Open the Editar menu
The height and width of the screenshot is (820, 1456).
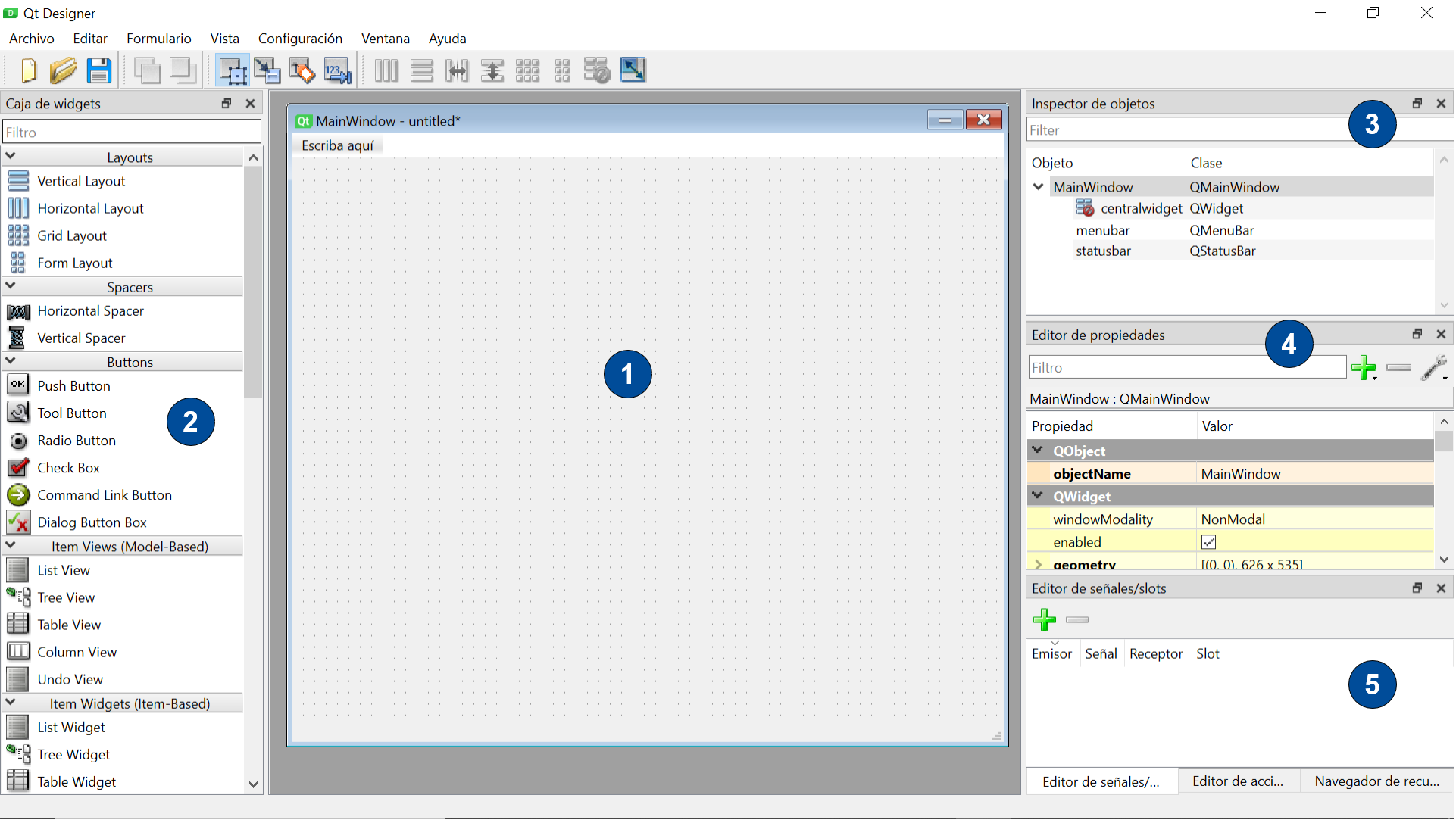tap(90, 39)
